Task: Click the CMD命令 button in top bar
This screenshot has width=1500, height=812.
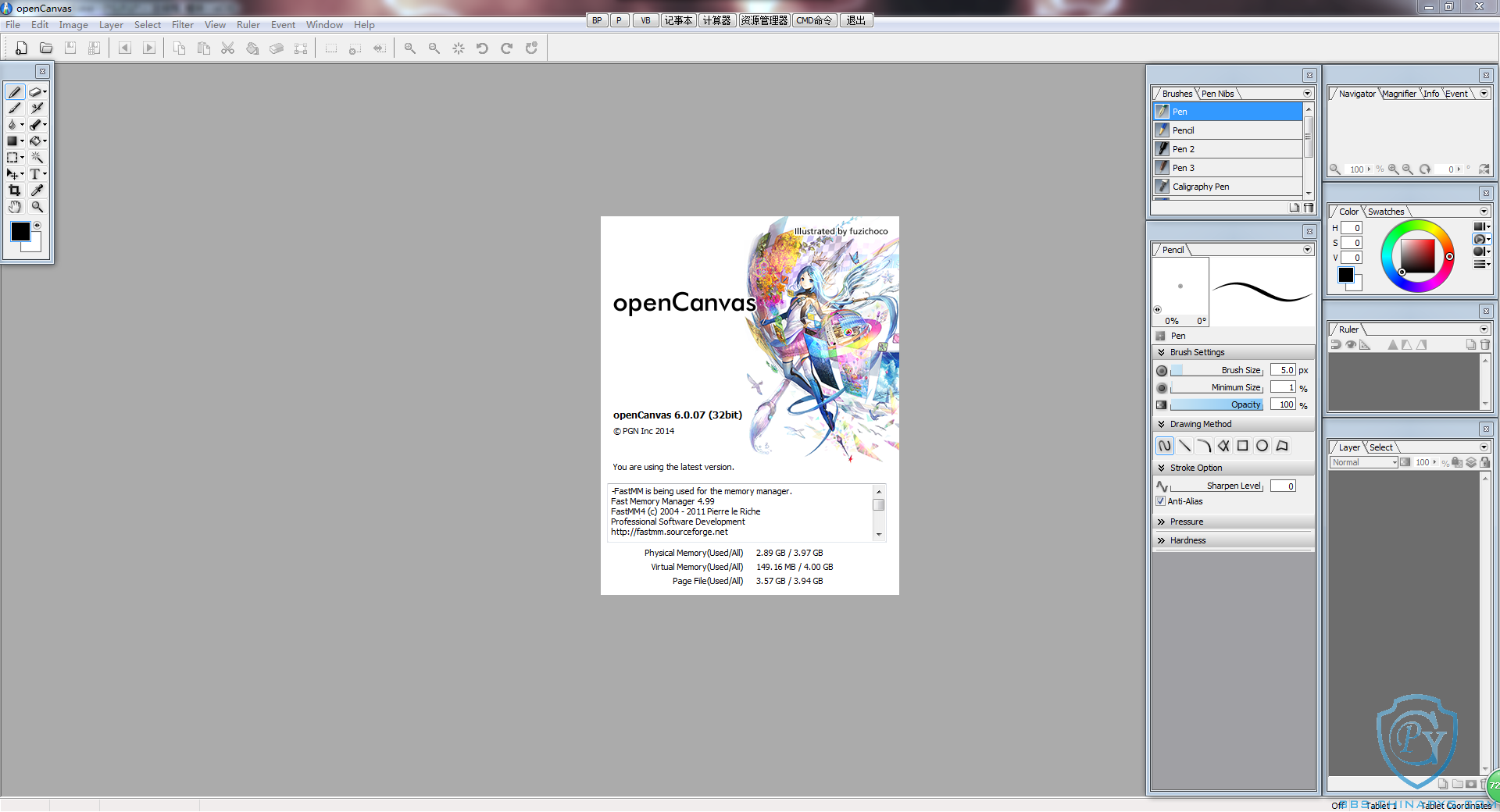Action: 815,20
